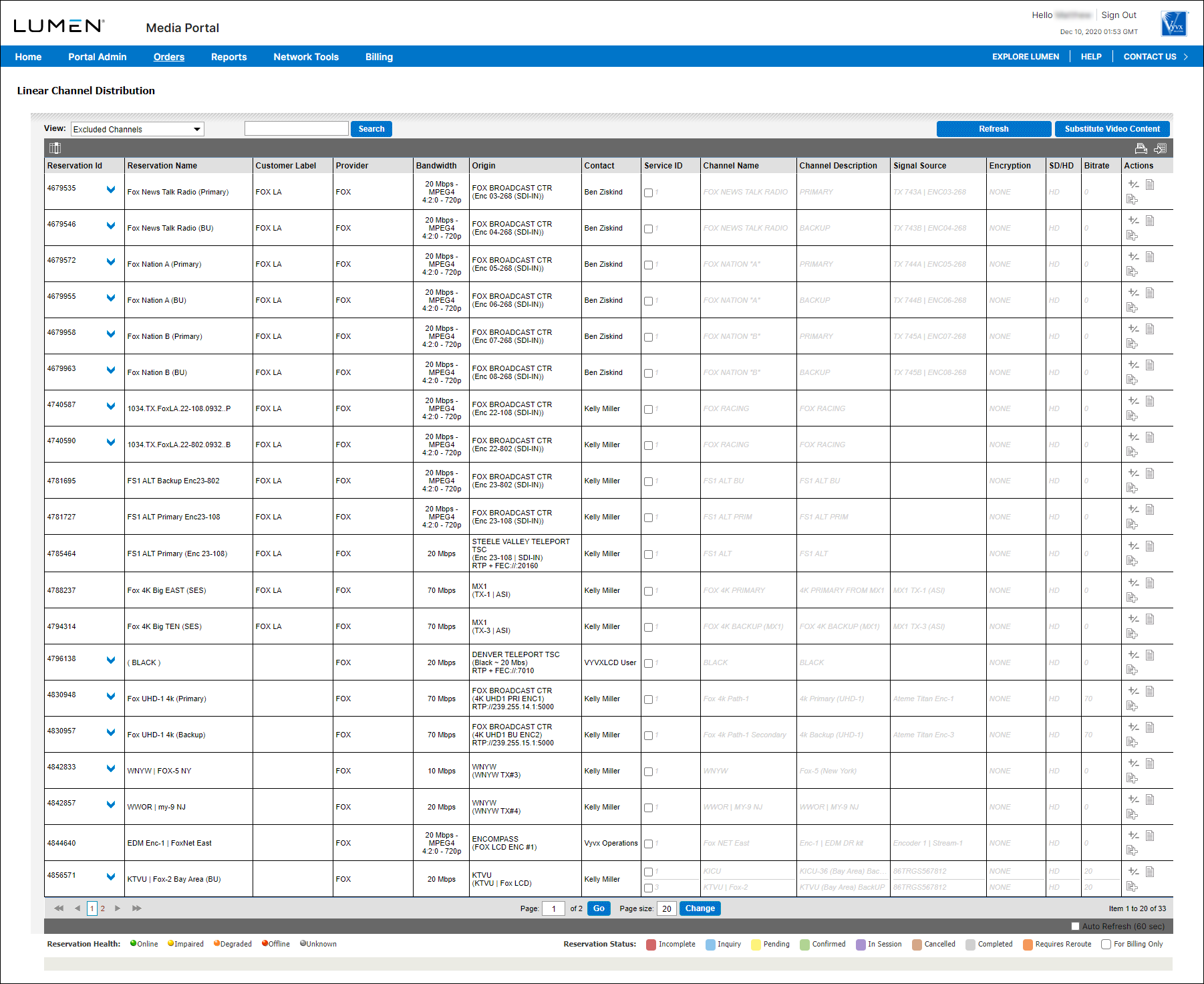Enable the Auto Refresh (60 sec) checkbox

pos(1075,927)
